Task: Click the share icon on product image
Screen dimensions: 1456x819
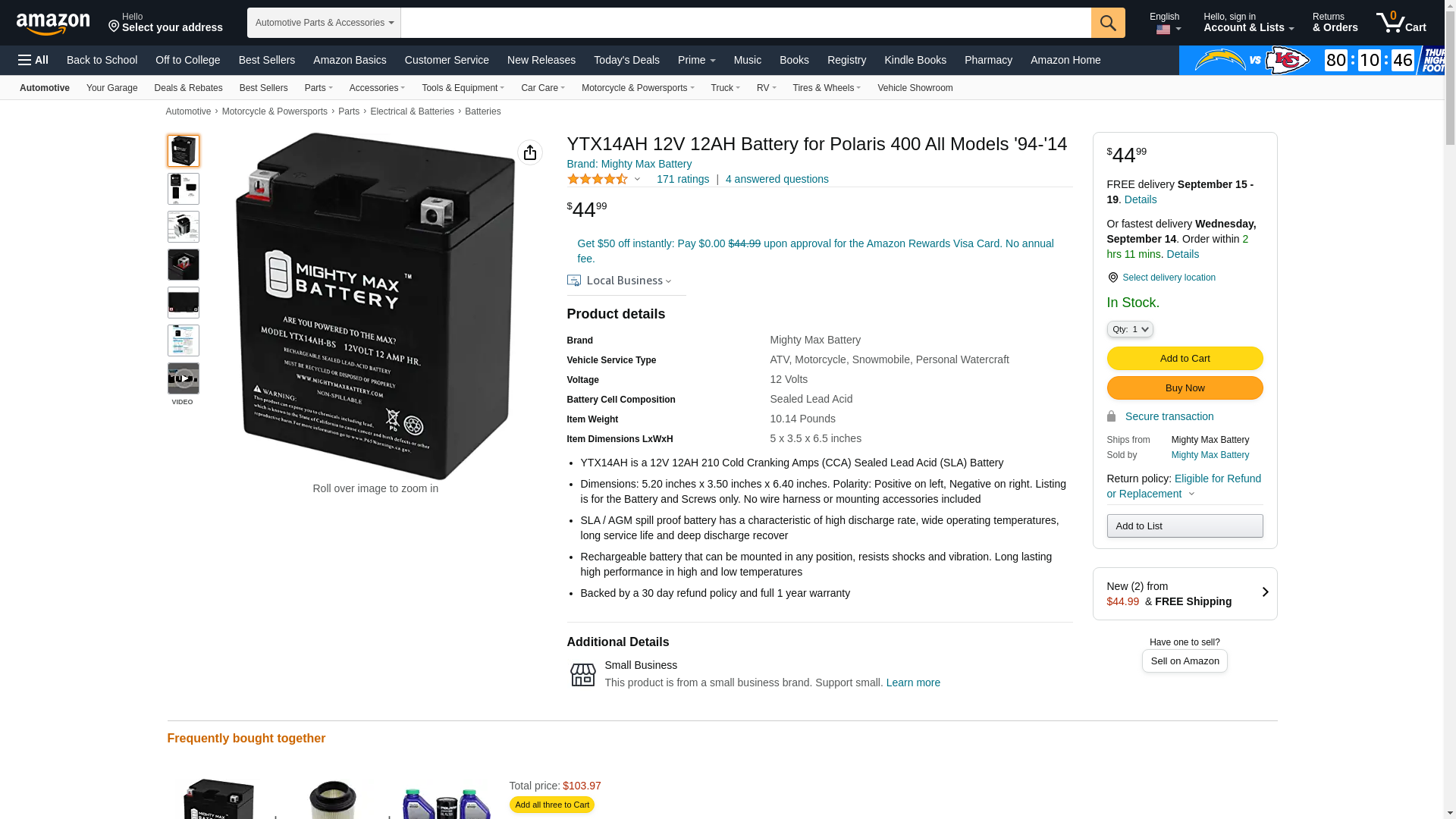Action: click(530, 152)
